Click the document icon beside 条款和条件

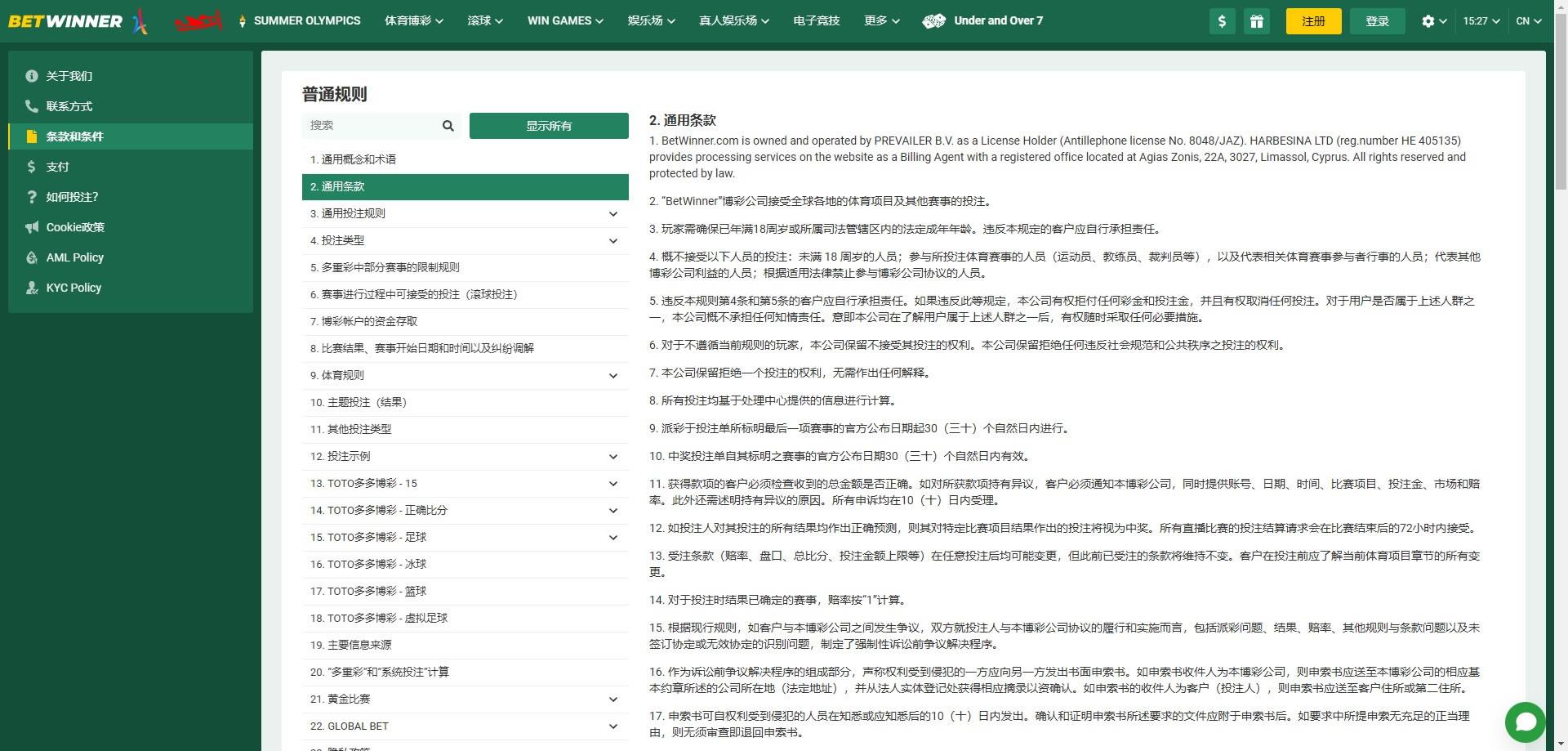32,136
